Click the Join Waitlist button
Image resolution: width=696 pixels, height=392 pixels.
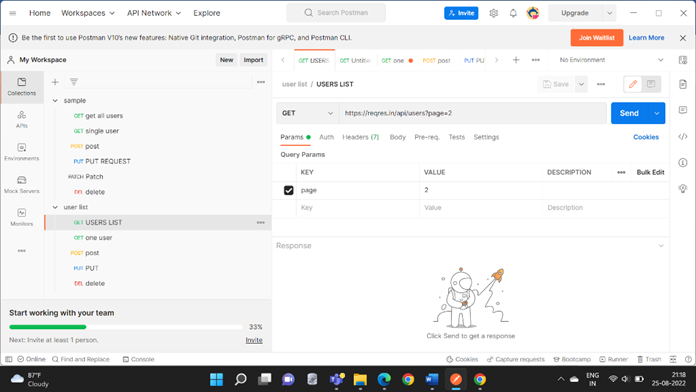[x=597, y=38]
